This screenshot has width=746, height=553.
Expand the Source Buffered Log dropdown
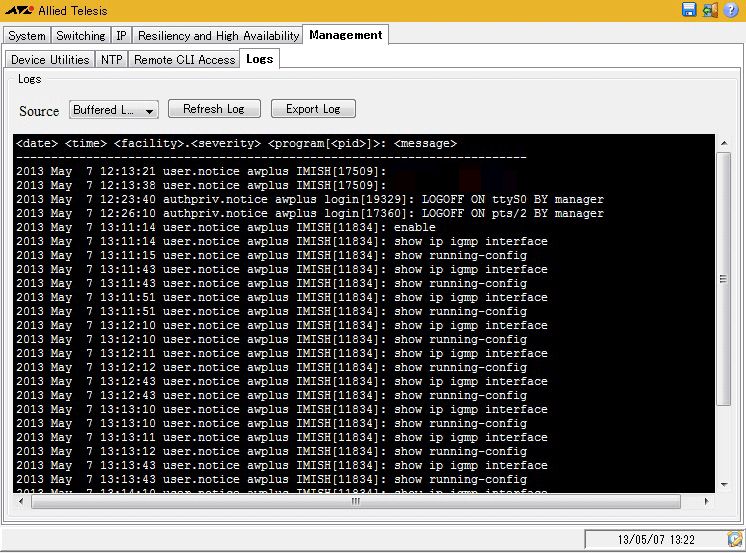(113, 110)
